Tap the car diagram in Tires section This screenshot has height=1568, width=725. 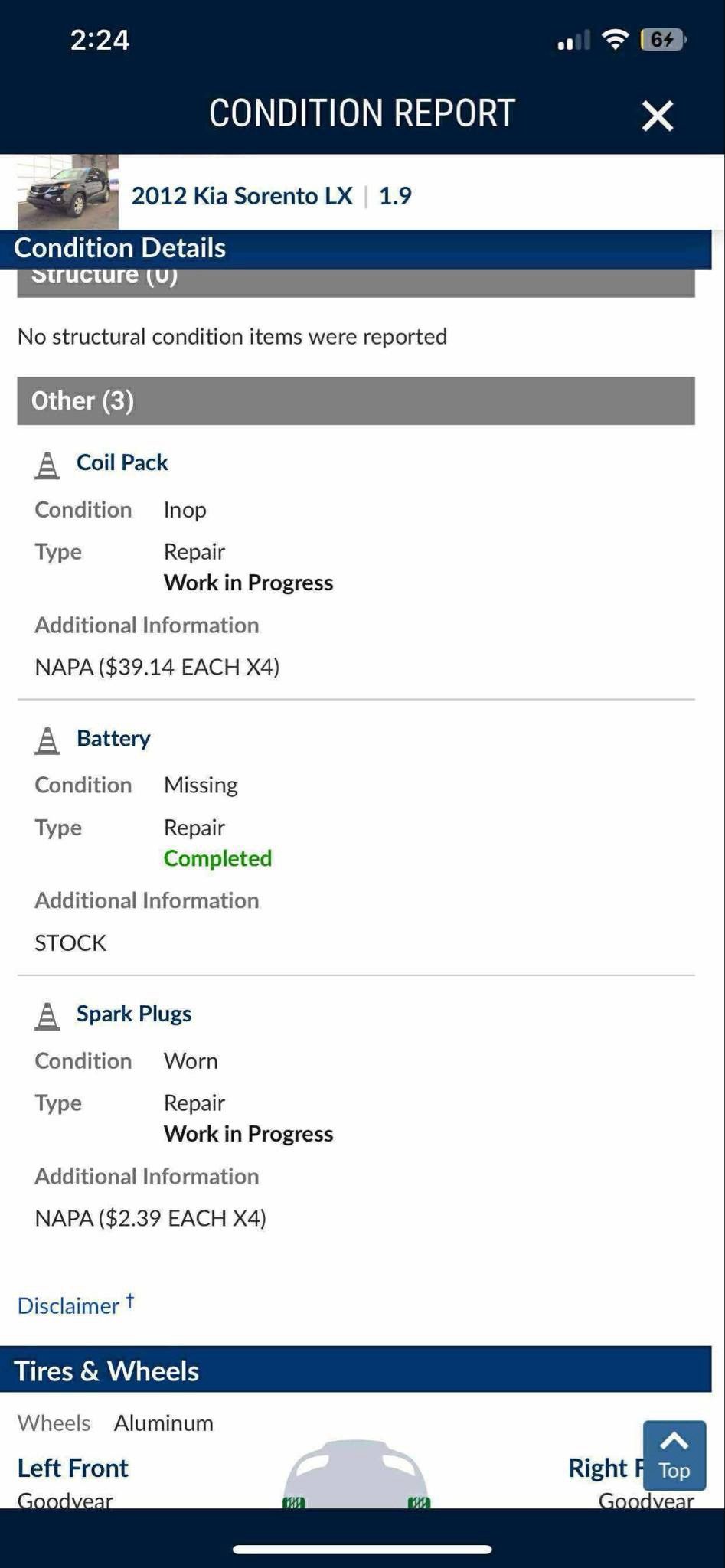(357, 1474)
